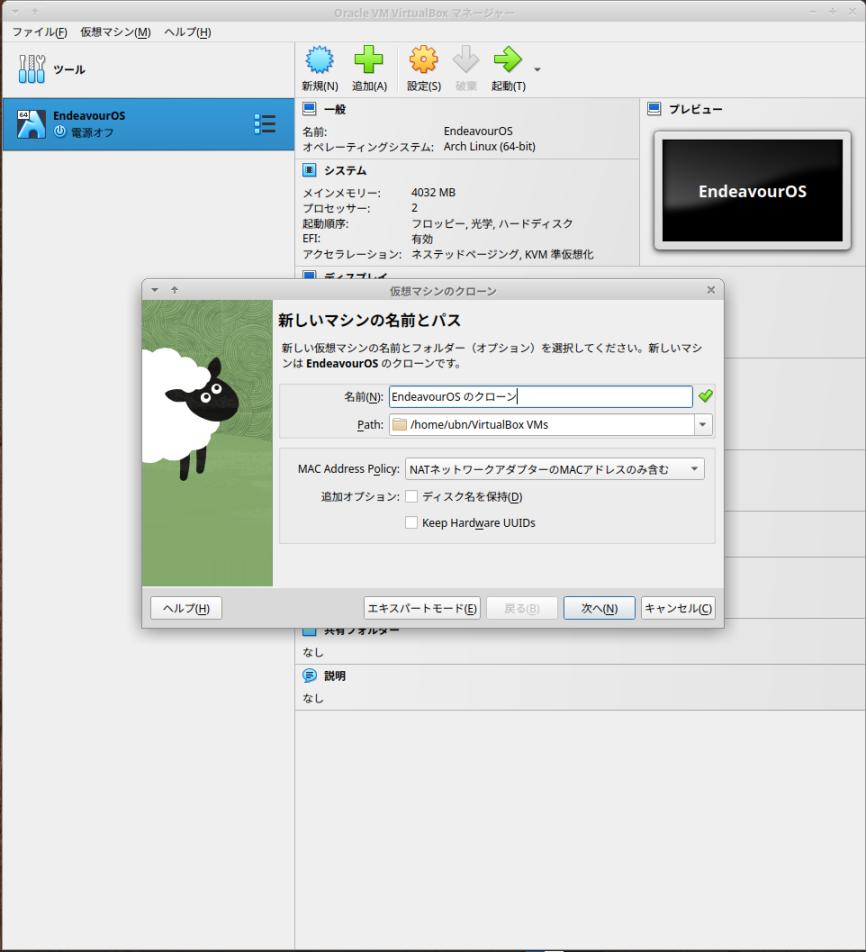Click the 一般 section header
The height and width of the screenshot is (952, 866).
tap(335, 109)
